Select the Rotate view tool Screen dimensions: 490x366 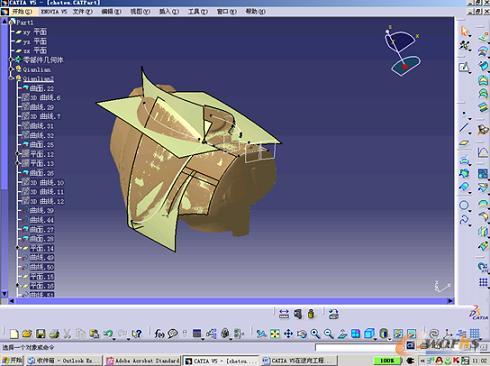click(x=302, y=333)
